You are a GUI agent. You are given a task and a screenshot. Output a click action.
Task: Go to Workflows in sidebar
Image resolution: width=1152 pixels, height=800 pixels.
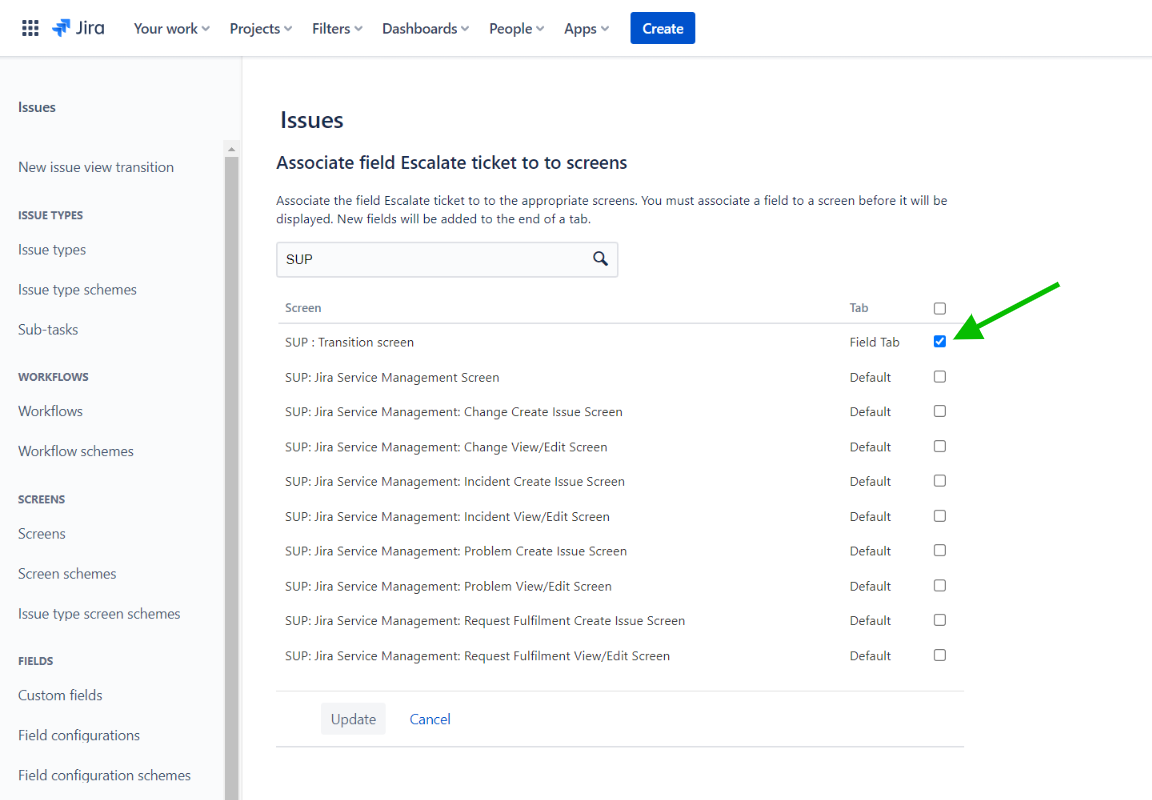click(x=50, y=411)
